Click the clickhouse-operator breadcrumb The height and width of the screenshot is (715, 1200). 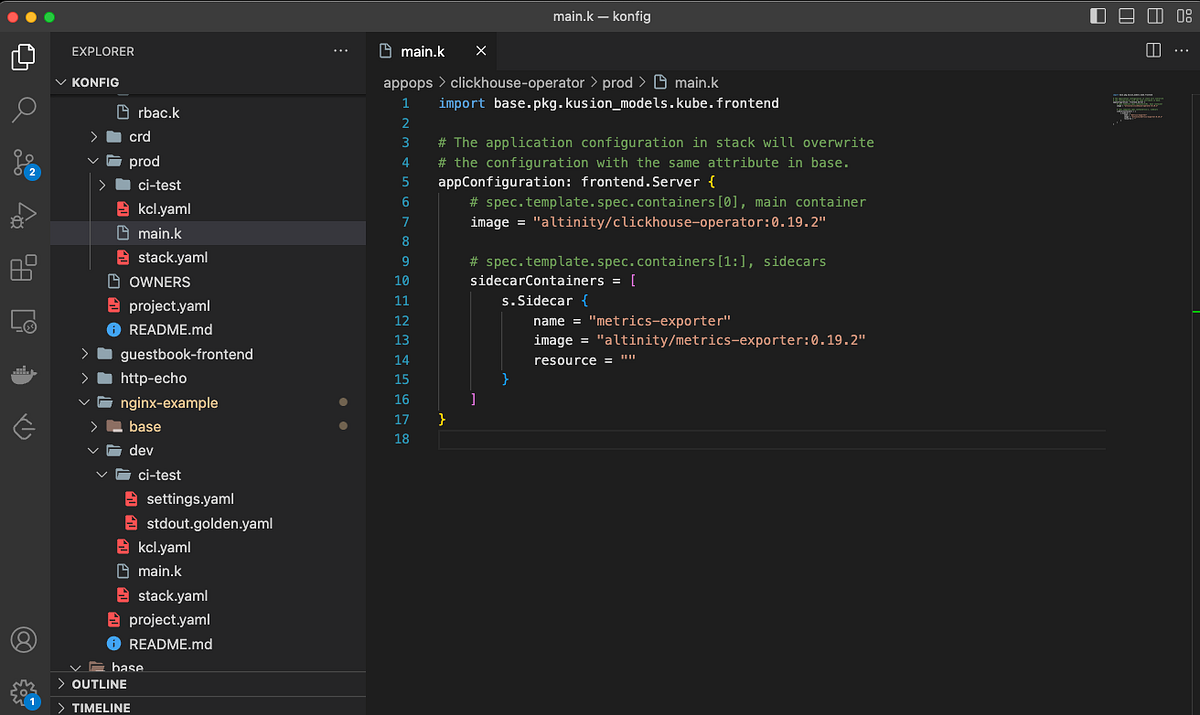coord(517,82)
